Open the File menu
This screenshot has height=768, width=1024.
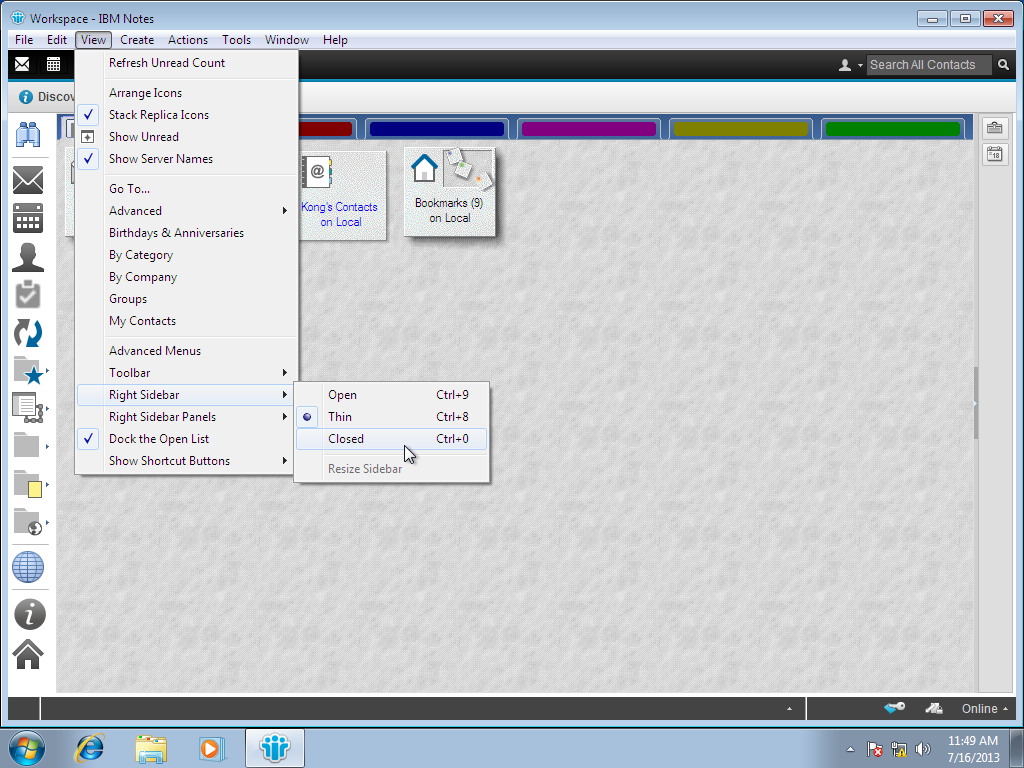pyautogui.click(x=24, y=40)
